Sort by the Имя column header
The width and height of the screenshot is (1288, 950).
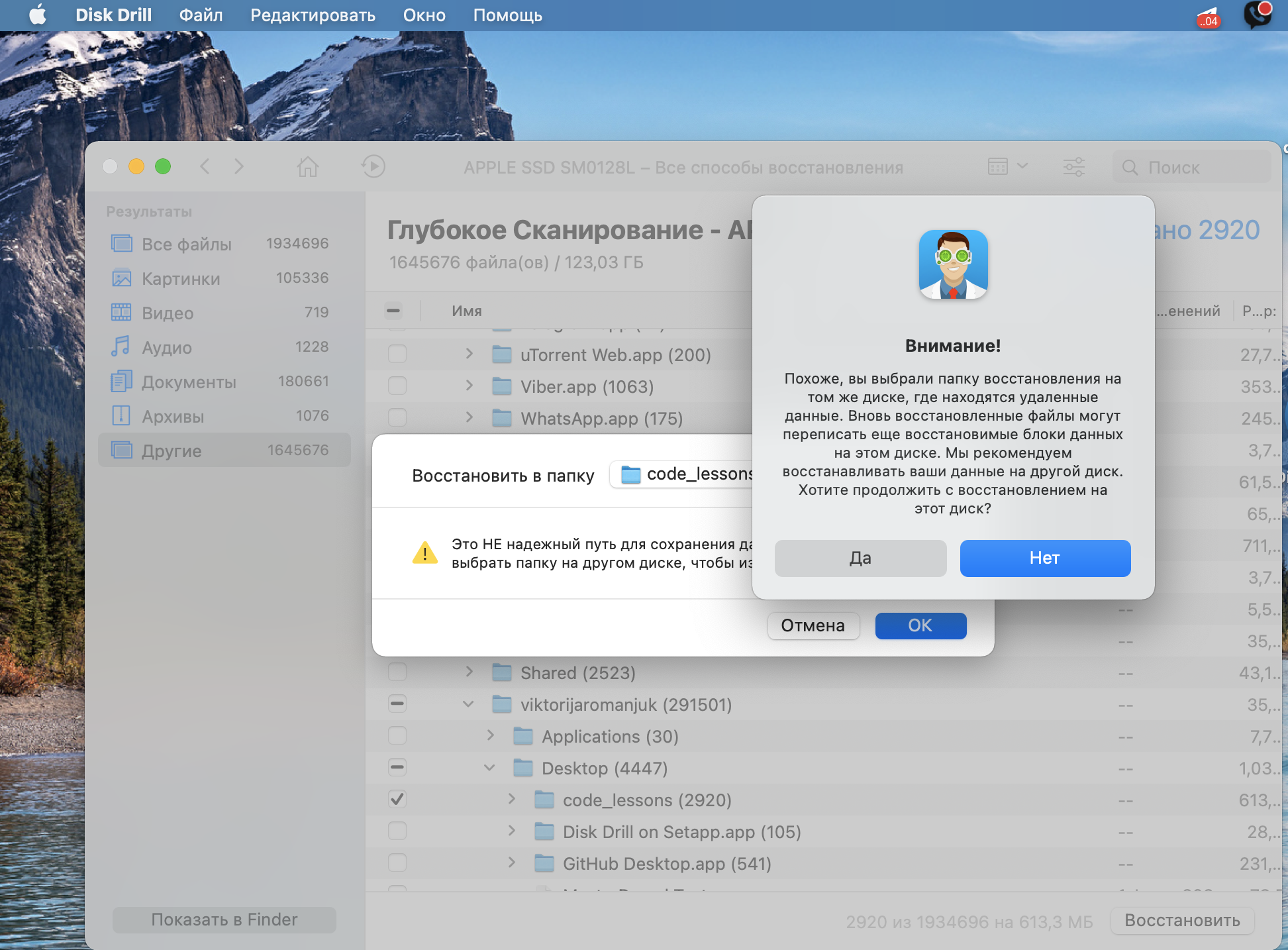coord(466,311)
